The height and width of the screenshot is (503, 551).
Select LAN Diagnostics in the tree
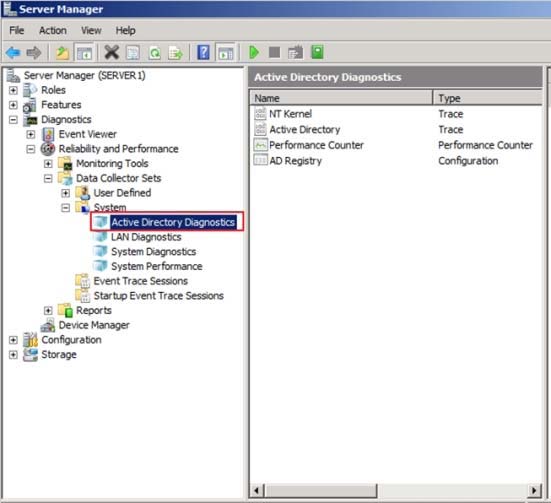146,237
